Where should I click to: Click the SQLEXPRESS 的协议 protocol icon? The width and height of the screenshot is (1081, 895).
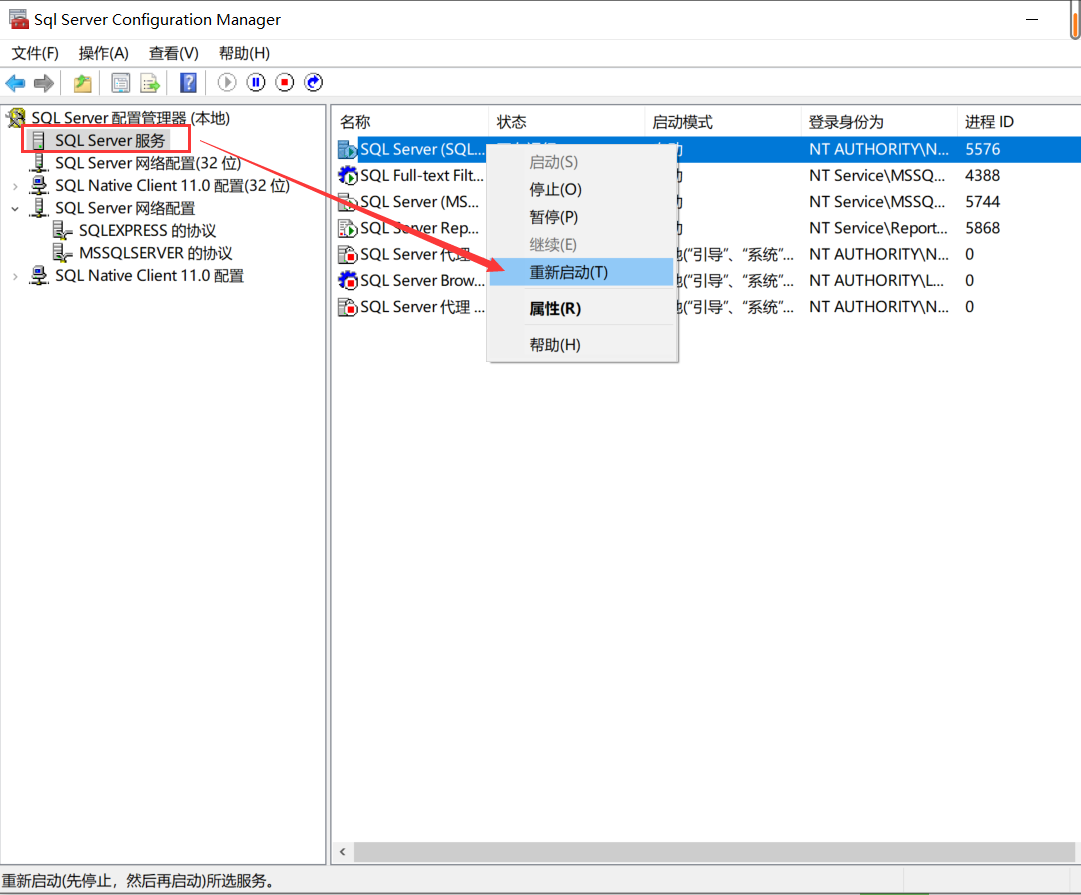(63, 230)
